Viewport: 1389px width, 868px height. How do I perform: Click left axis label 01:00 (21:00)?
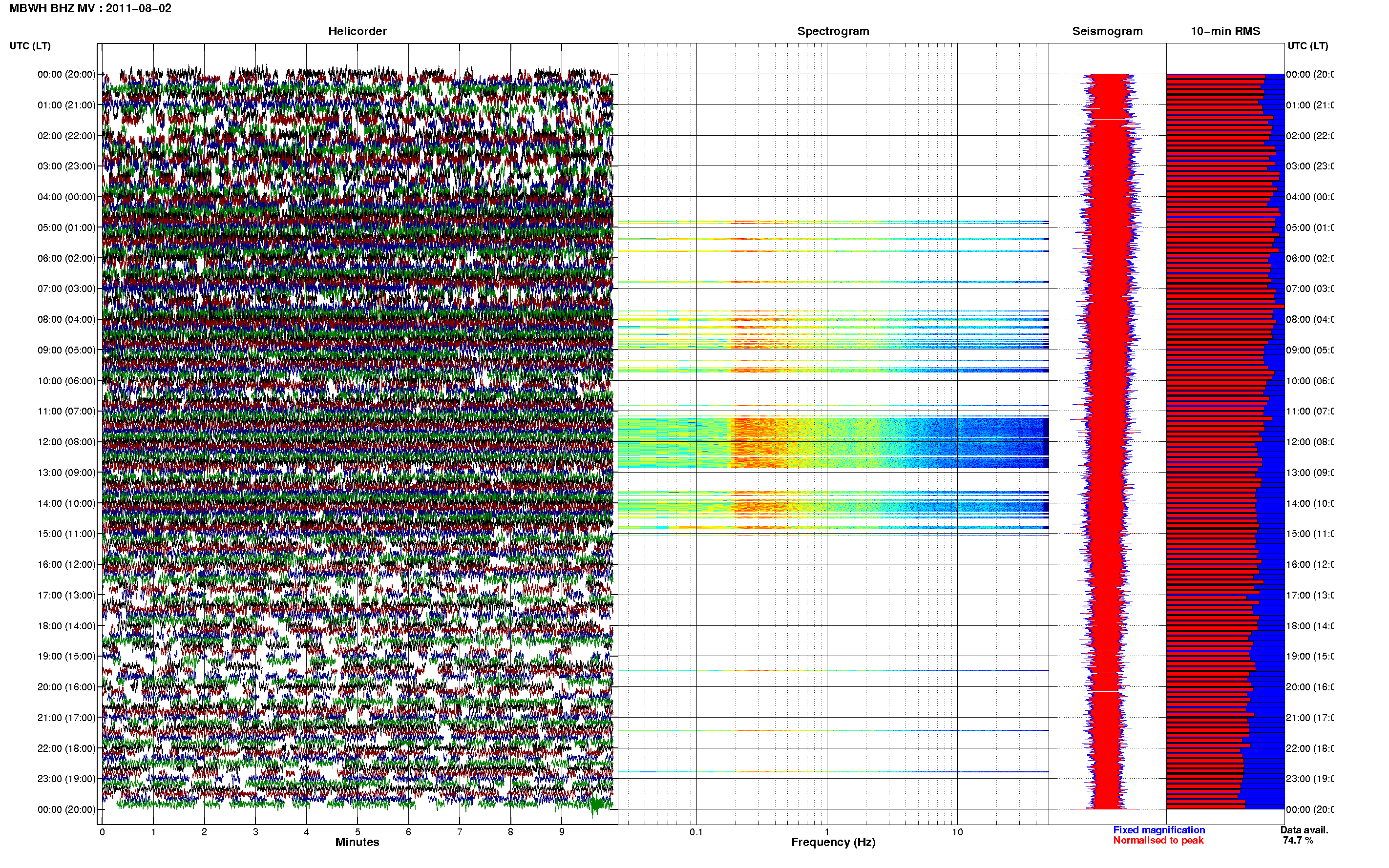click(66, 105)
